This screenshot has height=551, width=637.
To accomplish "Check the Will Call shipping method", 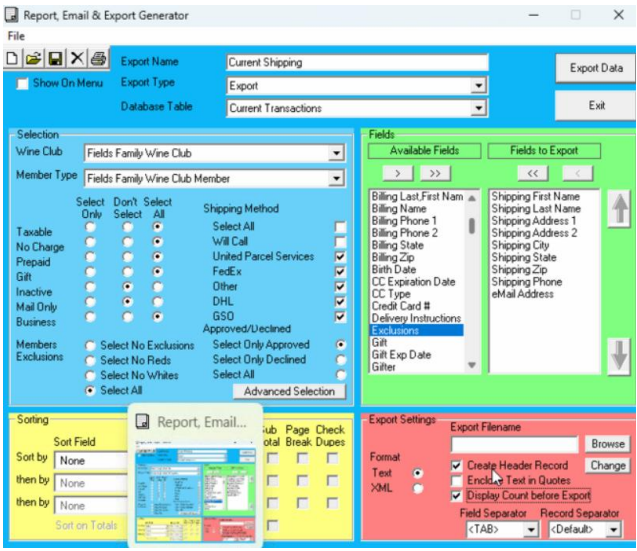I will (x=340, y=242).
